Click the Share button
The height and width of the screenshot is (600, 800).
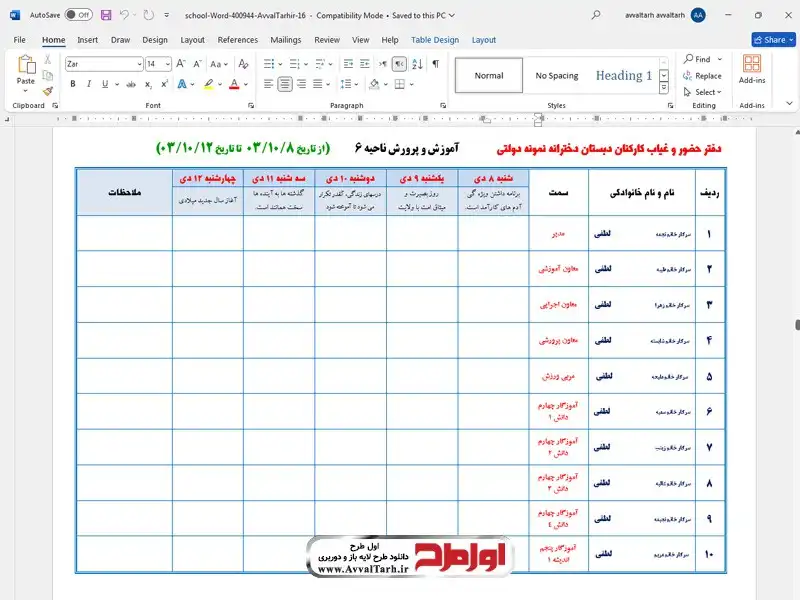click(x=773, y=39)
